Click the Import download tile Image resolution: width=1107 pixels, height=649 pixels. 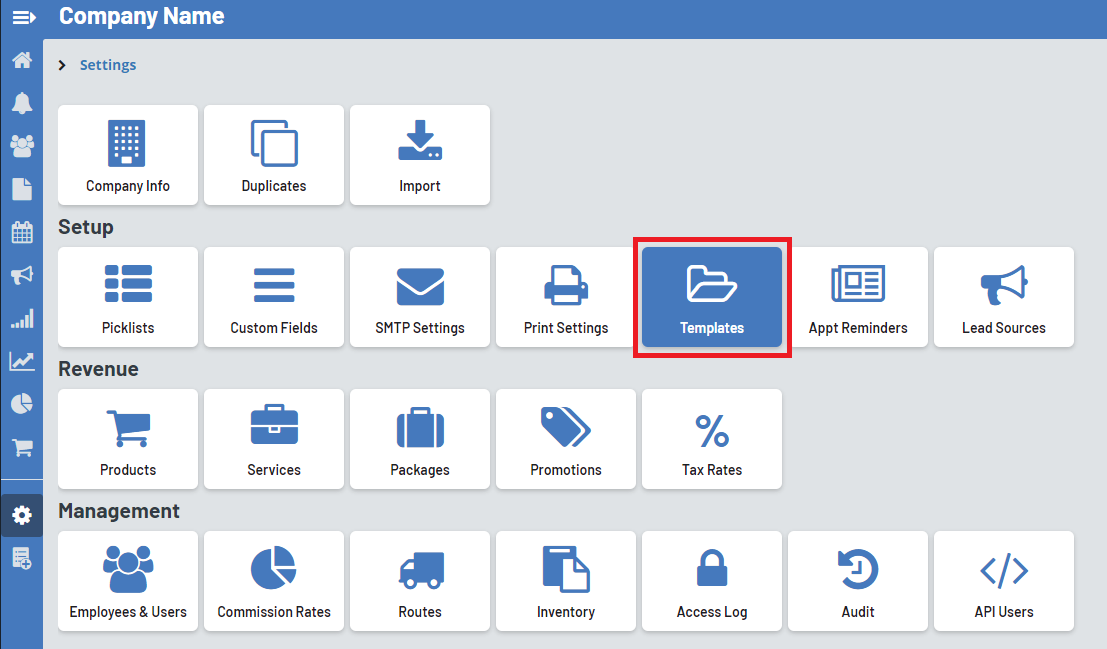click(x=420, y=155)
